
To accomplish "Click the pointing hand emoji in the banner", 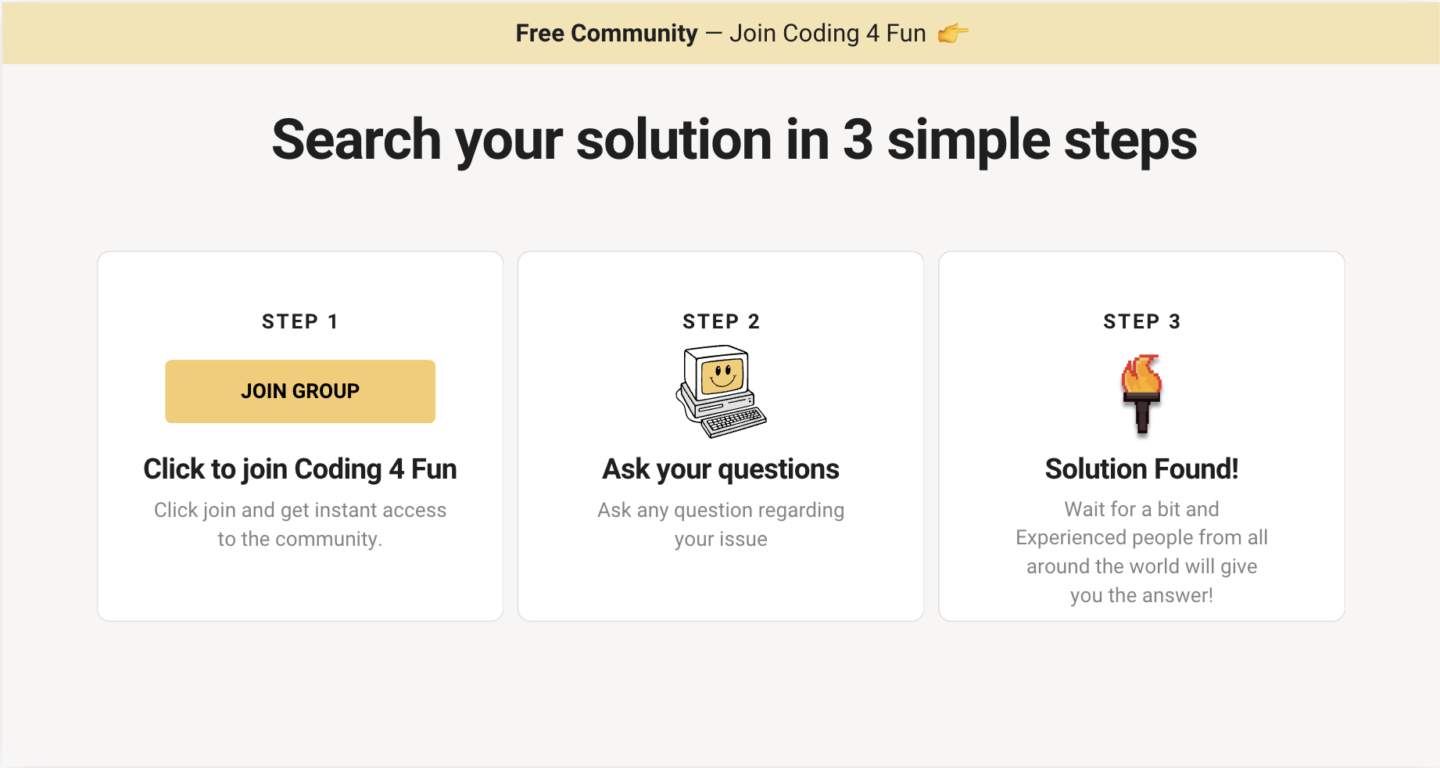I will point(951,33).
